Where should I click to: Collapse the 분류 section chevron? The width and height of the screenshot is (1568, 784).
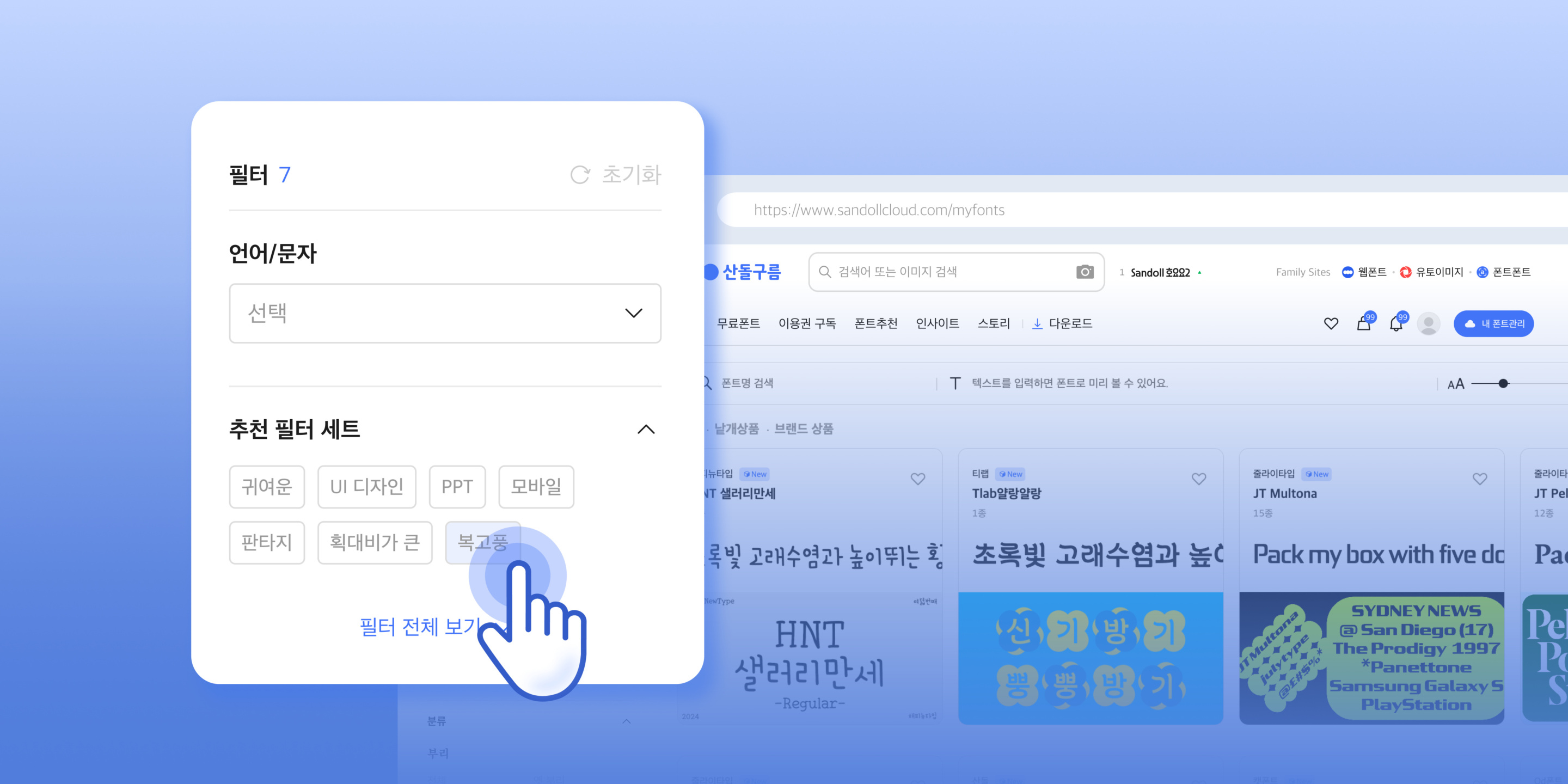tap(626, 721)
